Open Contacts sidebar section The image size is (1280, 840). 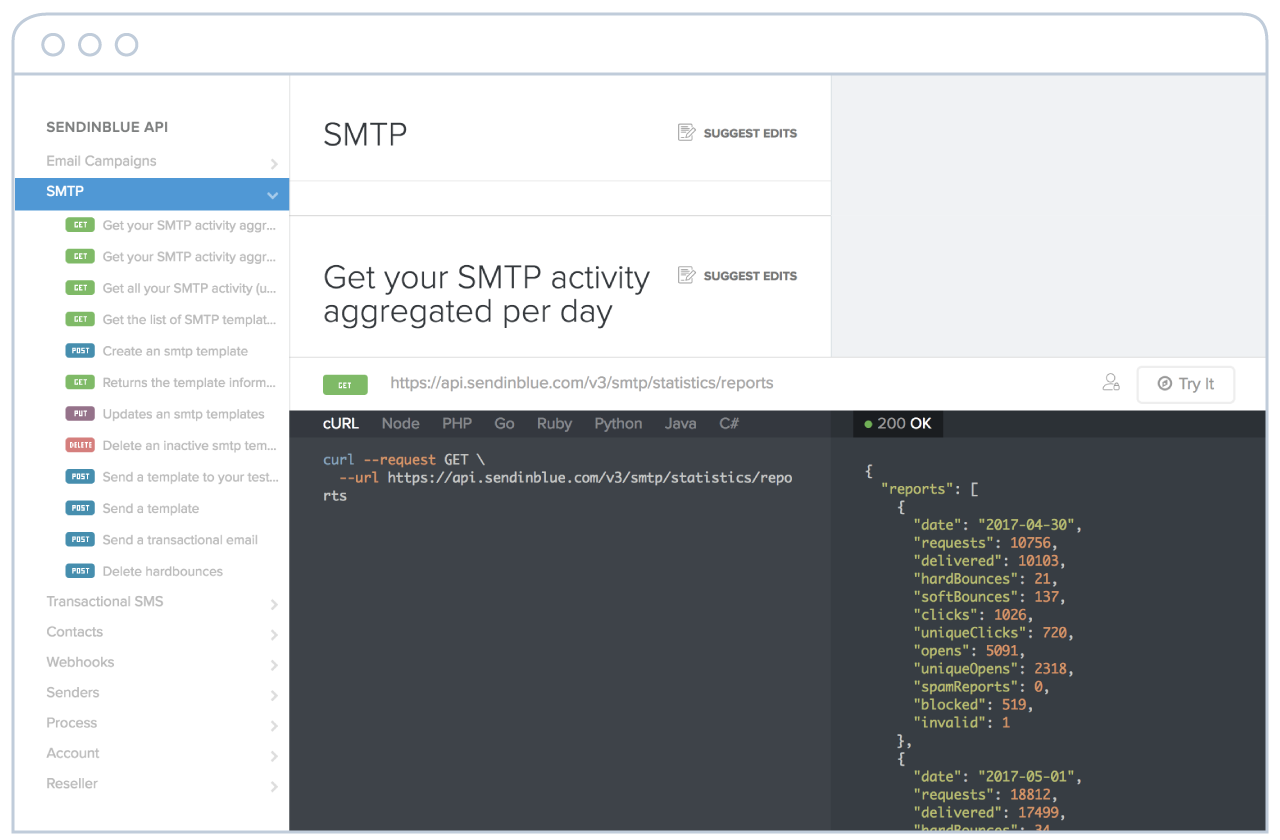point(74,632)
